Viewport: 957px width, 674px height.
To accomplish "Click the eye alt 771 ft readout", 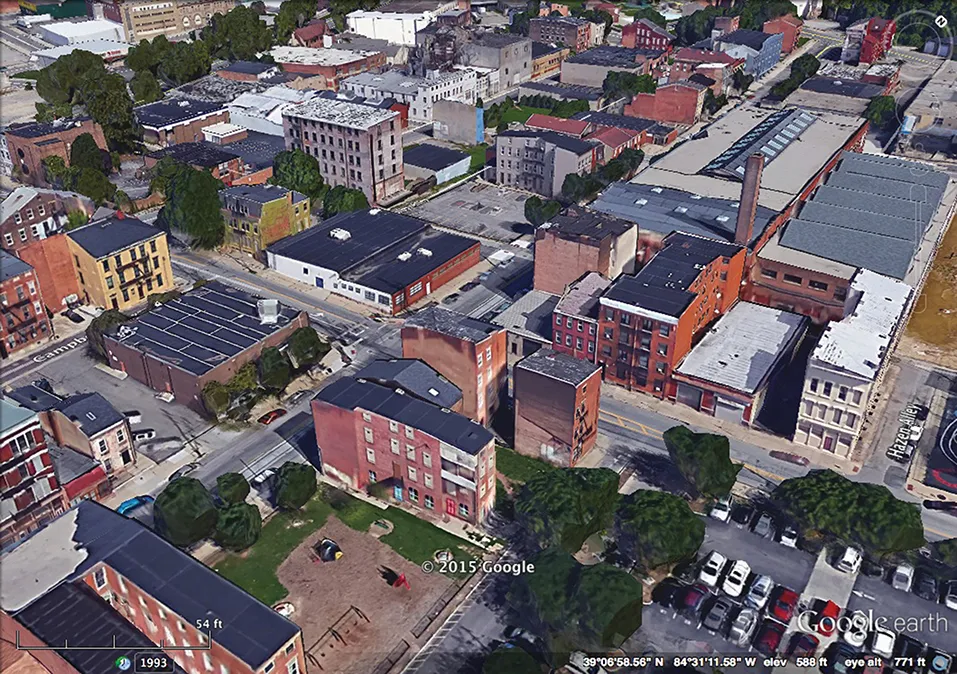I will (885, 661).
